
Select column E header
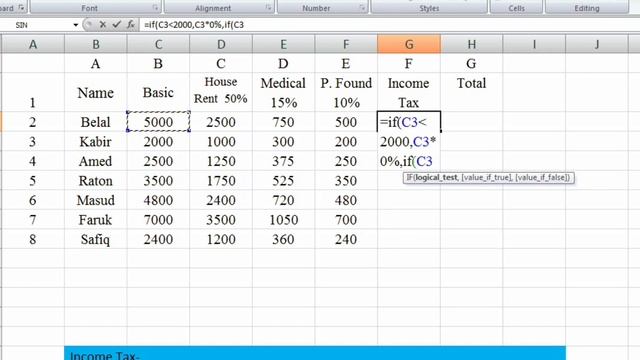(x=283, y=44)
